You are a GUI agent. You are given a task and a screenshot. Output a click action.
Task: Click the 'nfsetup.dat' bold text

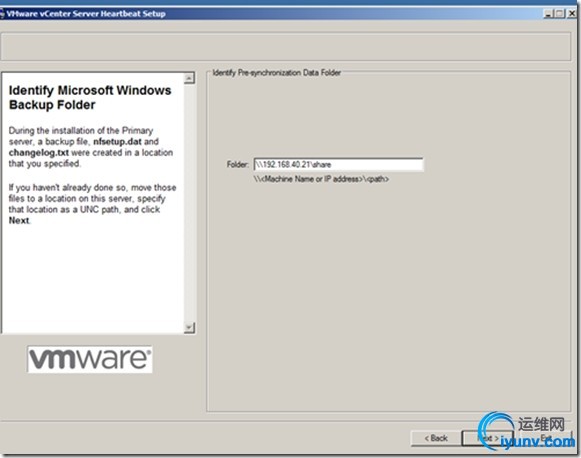point(117,142)
